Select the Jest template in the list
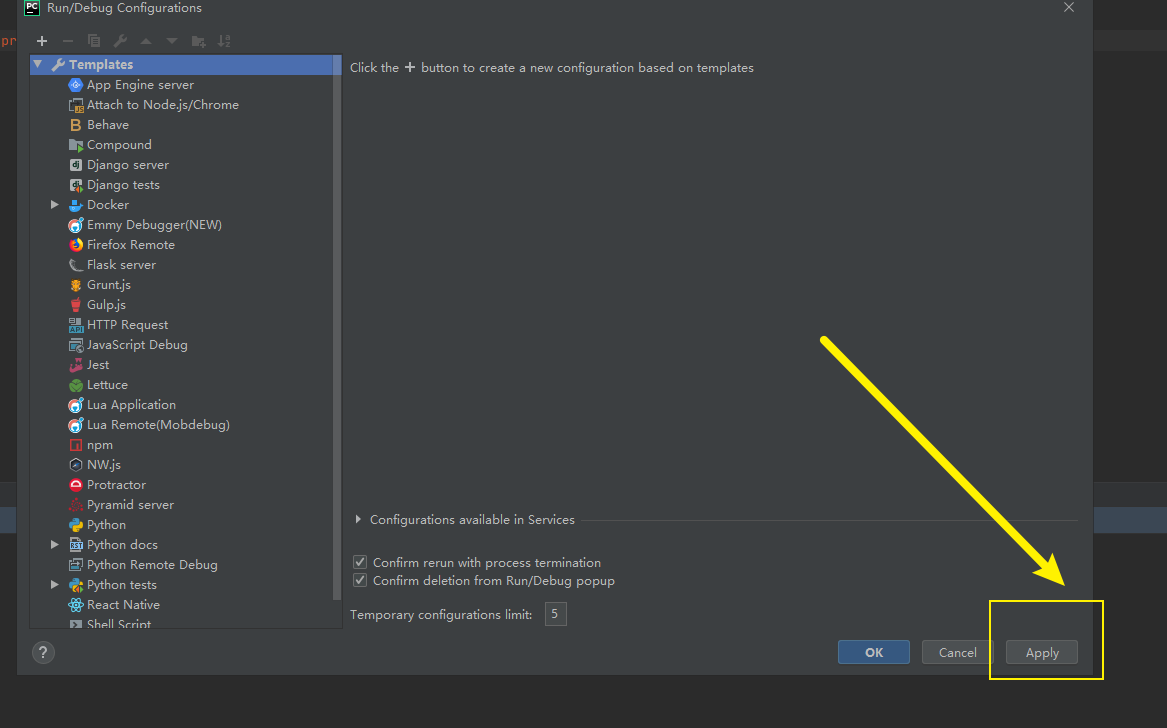Viewport: 1167px width, 728px height. click(97, 364)
